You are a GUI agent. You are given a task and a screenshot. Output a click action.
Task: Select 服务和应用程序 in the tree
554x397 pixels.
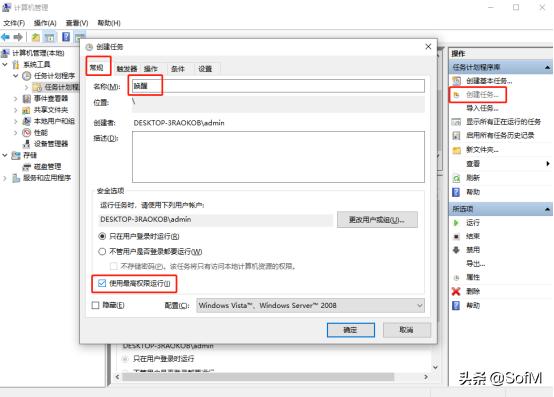47,178
